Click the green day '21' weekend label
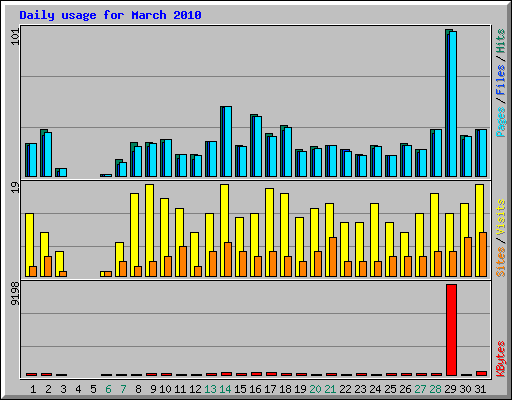Screen dimensions: 512x400 pyautogui.click(x=330, y=389)
